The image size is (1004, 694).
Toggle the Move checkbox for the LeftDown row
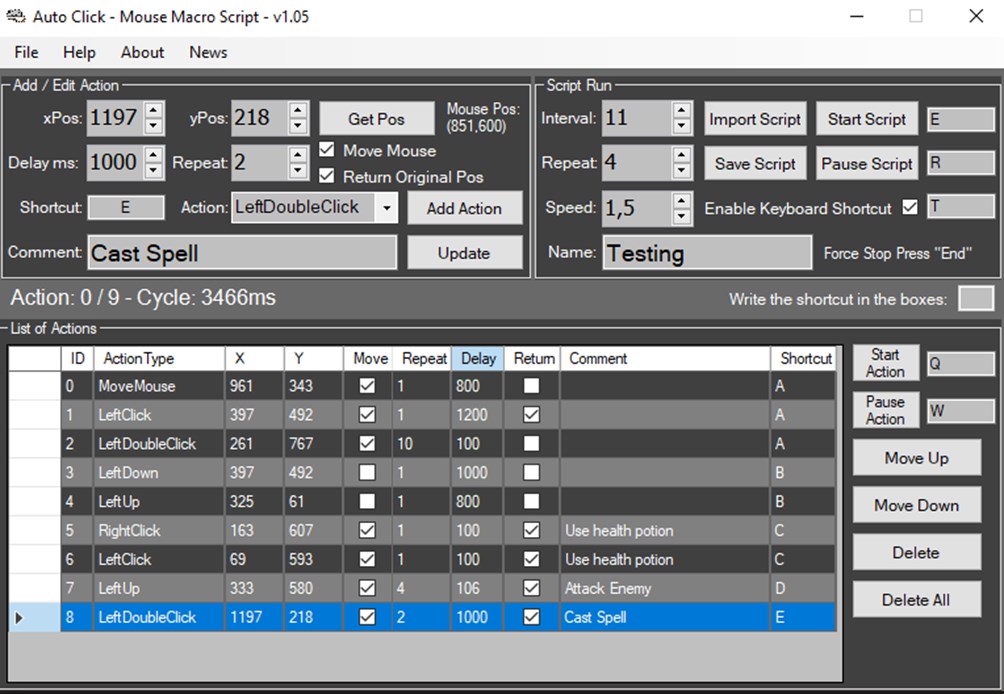click(367, 472)
